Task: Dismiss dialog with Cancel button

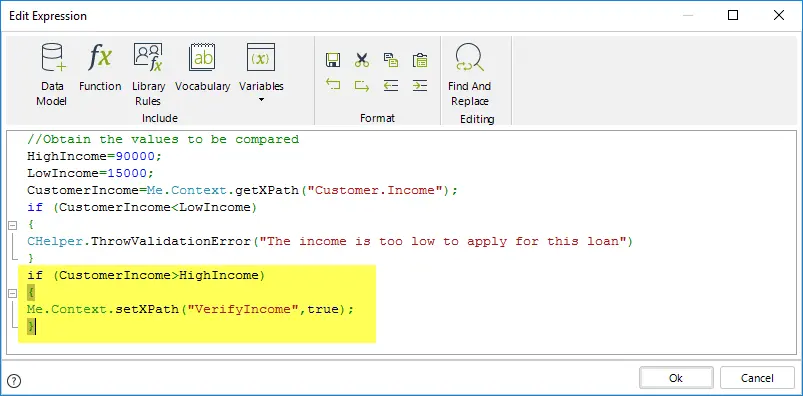Action: click(x=757, y=378)
